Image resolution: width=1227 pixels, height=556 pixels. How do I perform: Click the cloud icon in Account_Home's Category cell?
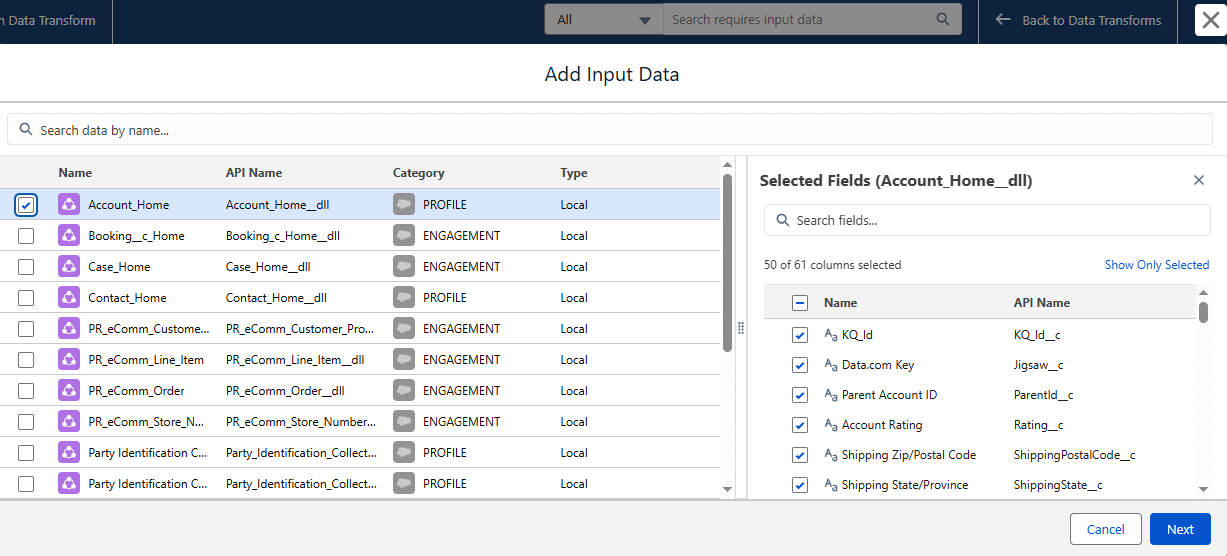[x=404, y=205]
